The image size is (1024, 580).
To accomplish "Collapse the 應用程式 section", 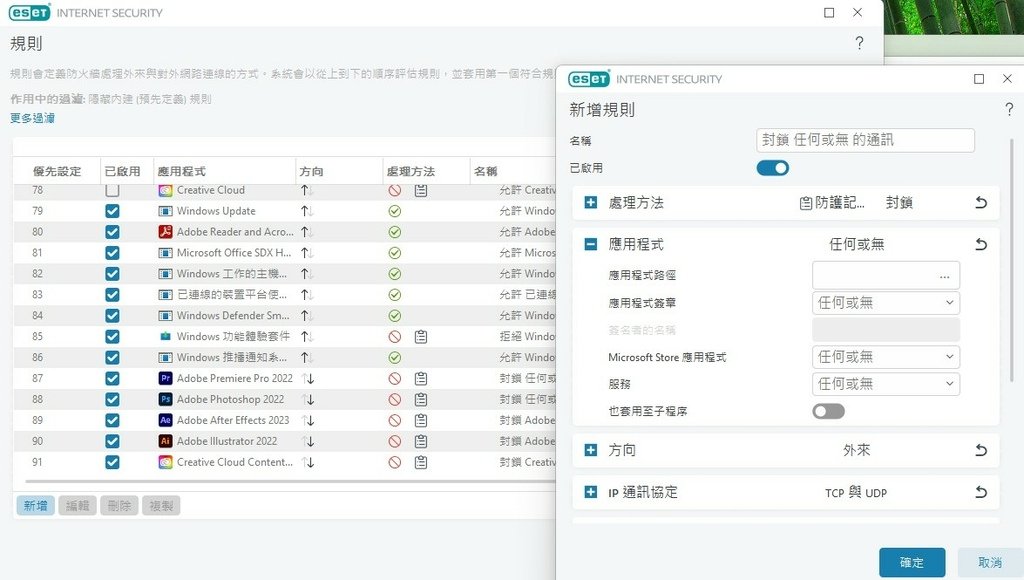I will [x=590, y=244].
